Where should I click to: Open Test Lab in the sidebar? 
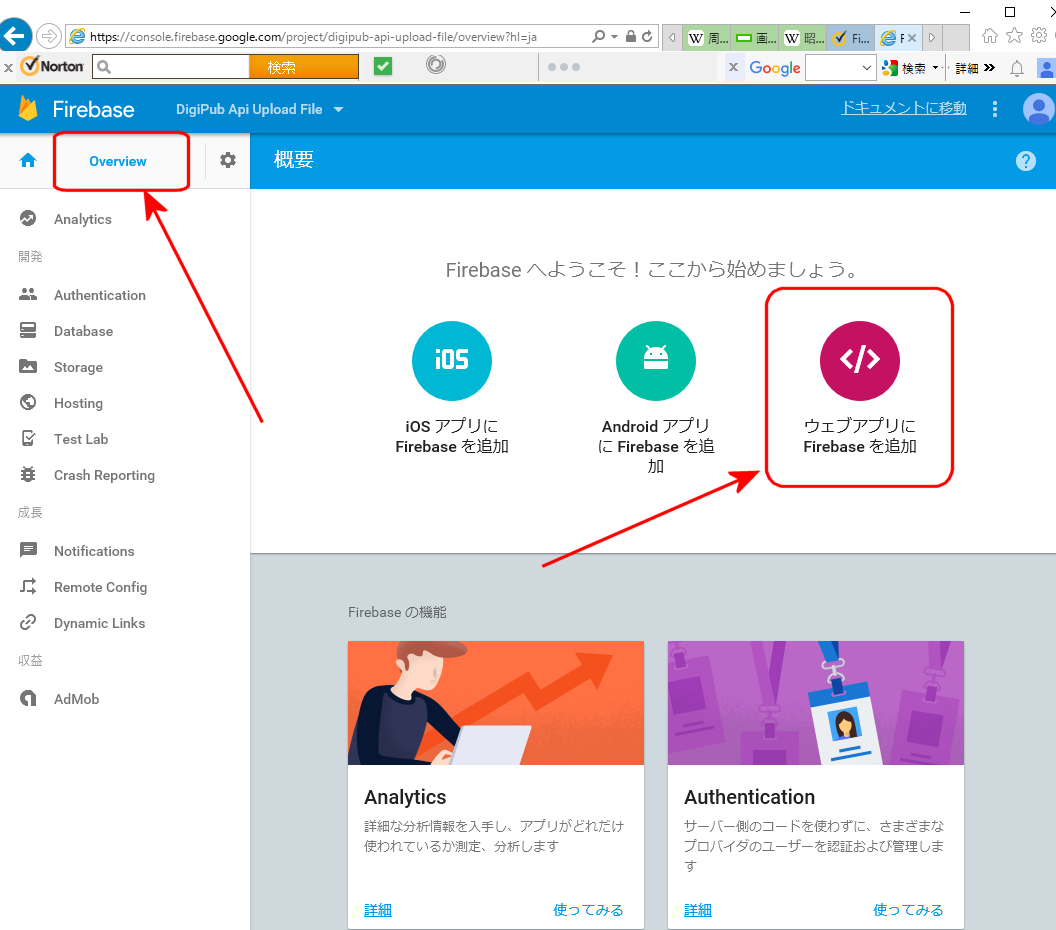click(81, 439)
